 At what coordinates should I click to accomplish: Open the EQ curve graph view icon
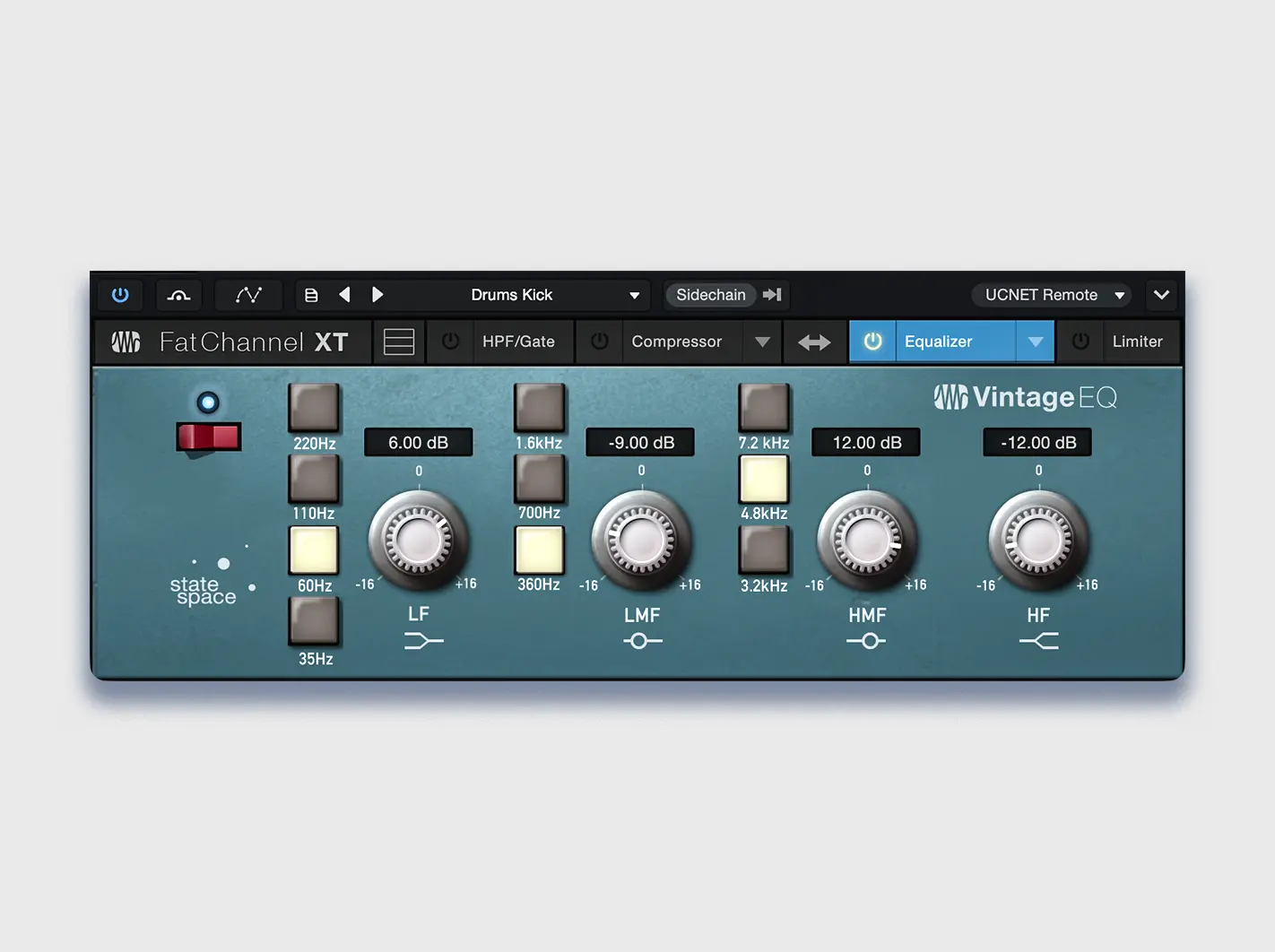coord(248,295)
